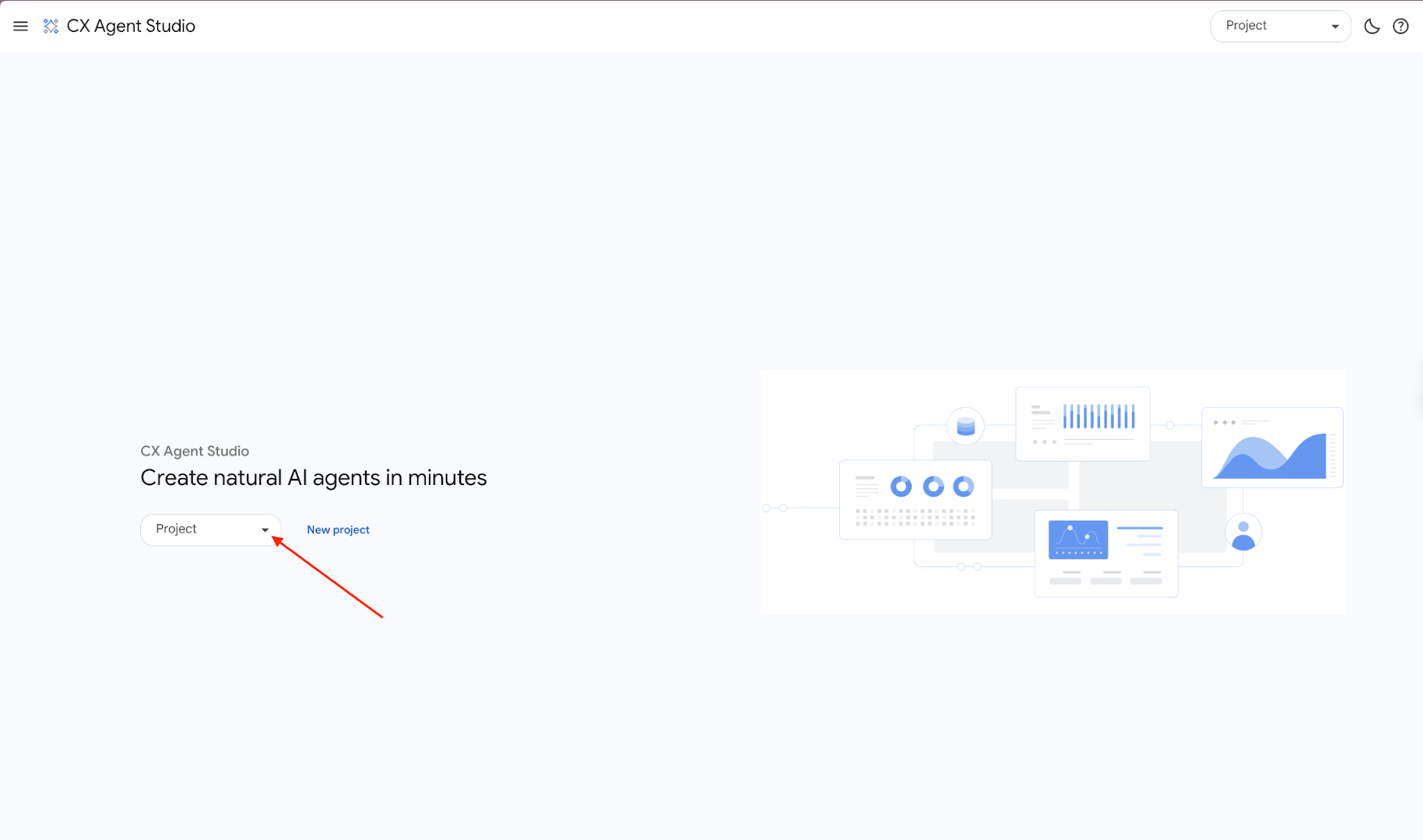The image size is (1423, 840).
Task: Click the small 'CX Agent Studio' subtitle text
Action: pos(195,452)
